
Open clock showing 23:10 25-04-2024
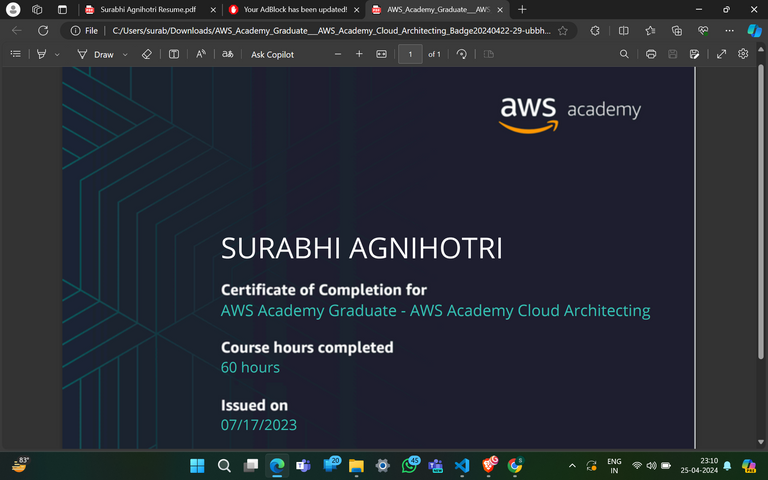point(699,465)
